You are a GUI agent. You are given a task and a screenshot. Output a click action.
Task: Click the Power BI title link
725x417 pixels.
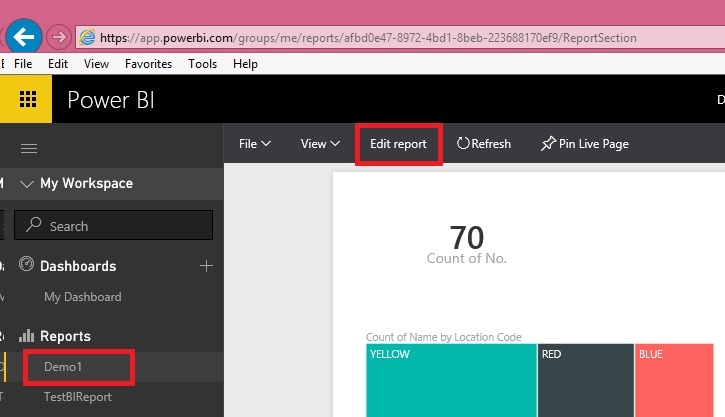click(x=111, y=100)
